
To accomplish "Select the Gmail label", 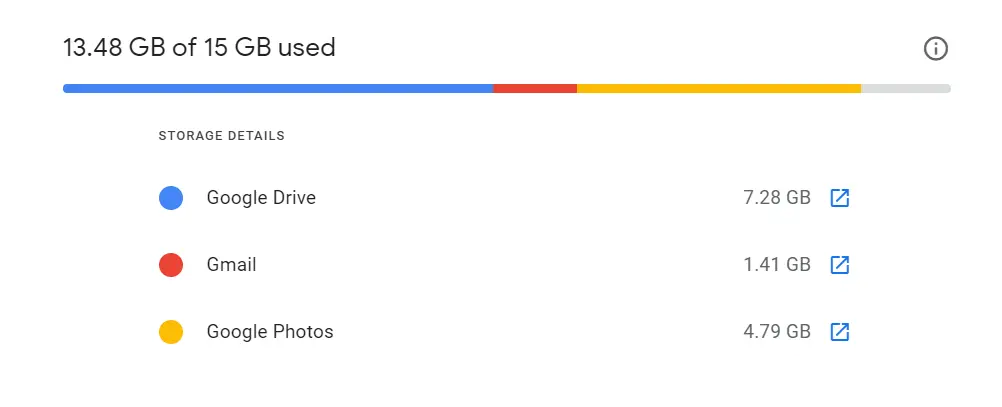I will tap(231, 265).
